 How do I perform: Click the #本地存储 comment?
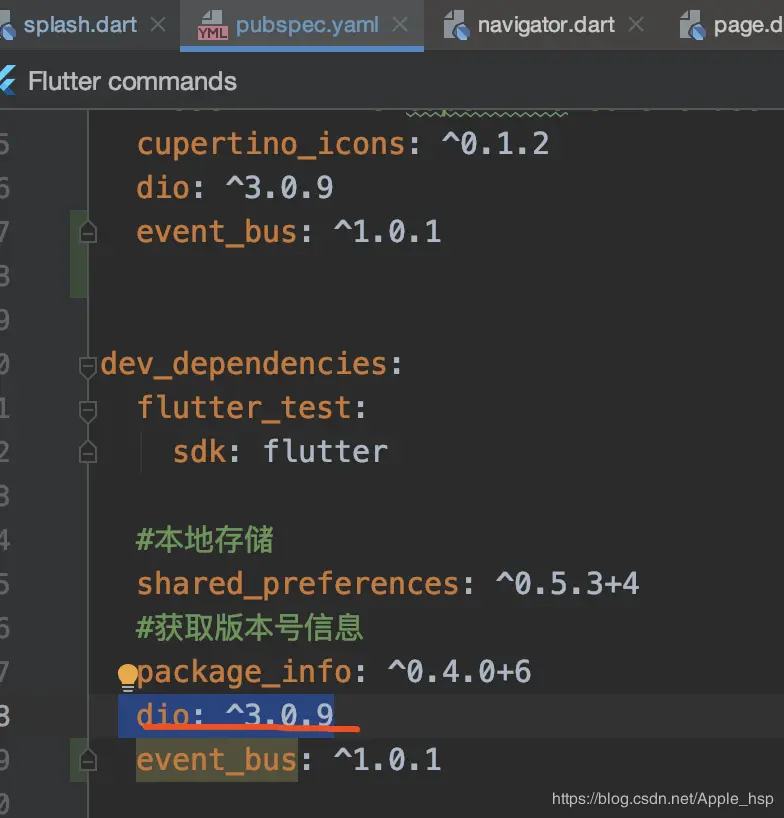point(204,540)
